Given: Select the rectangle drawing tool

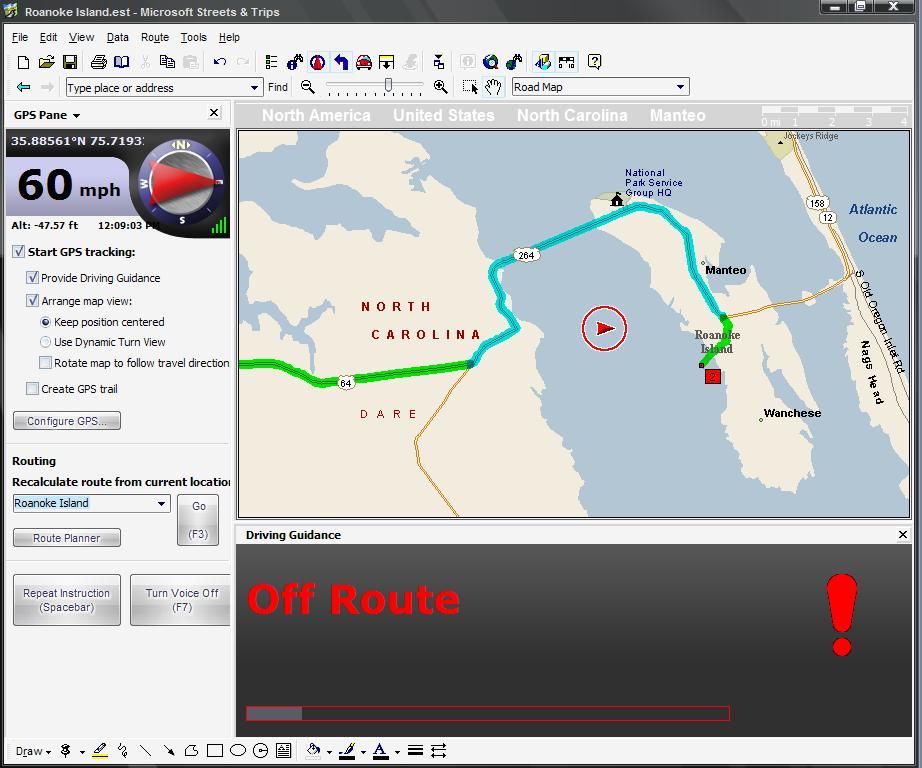Looking at the screenshot, I should (x=215, y=750).
